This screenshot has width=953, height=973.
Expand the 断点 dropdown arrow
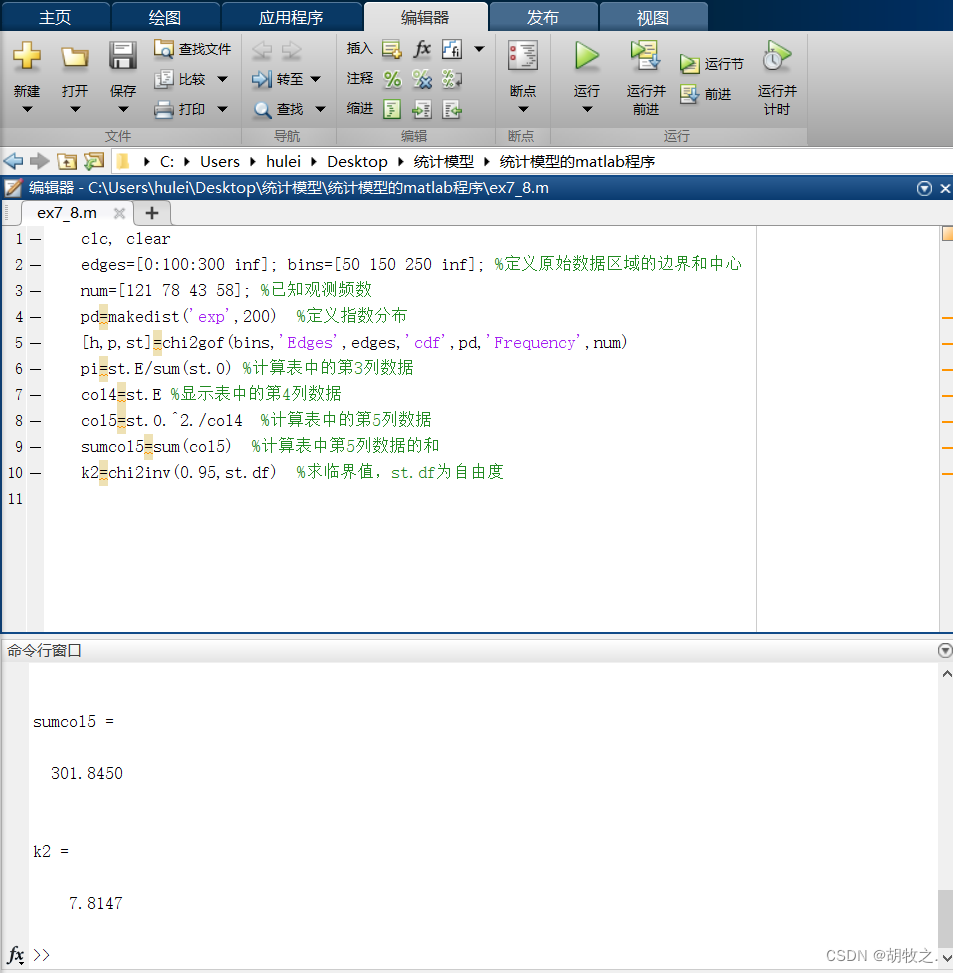[523, 110]
